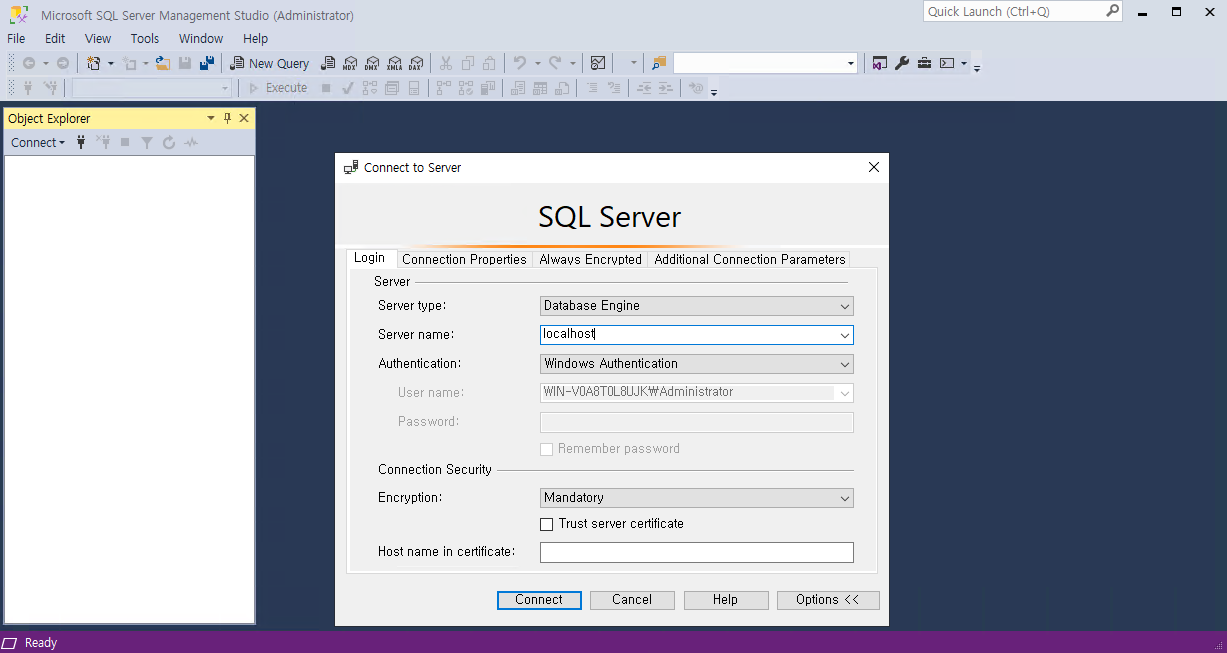Open a new DAX query

[x=416, y=63]
